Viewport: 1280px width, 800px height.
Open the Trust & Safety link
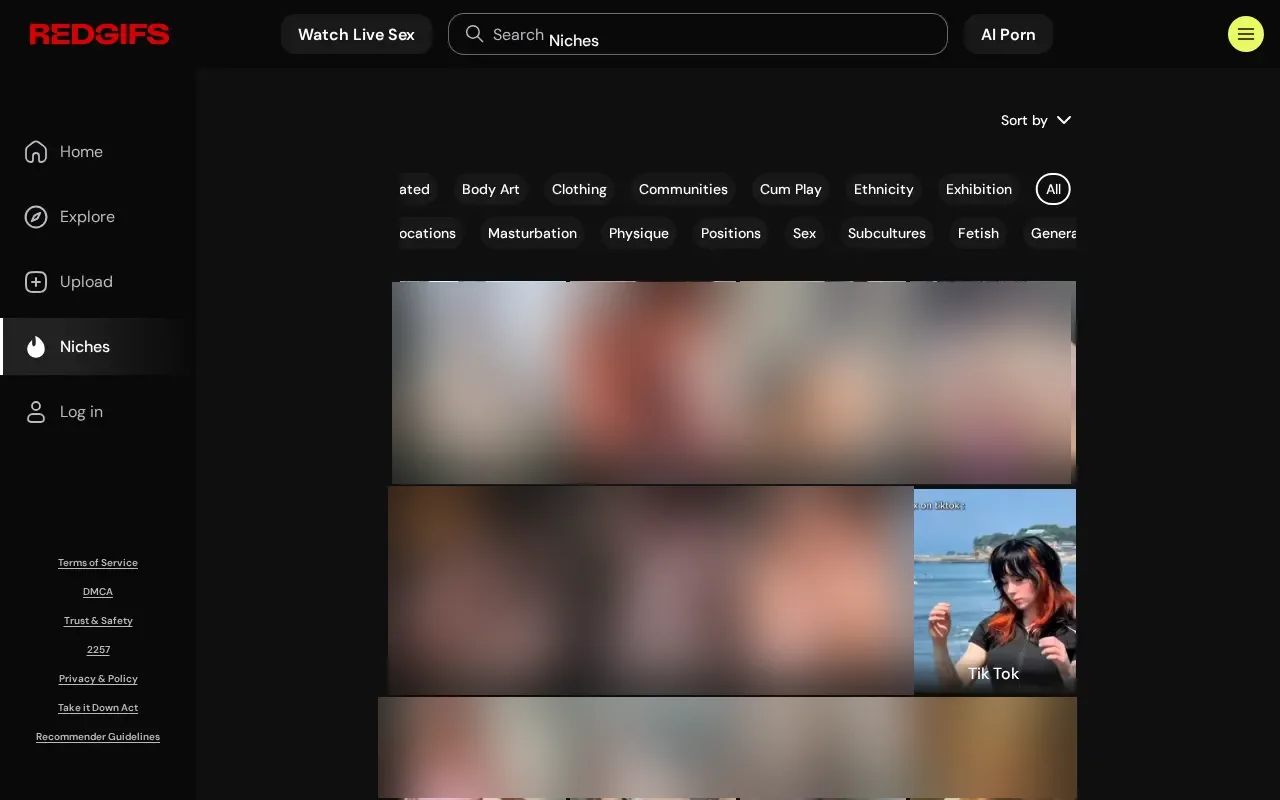[x=98, y=621]
